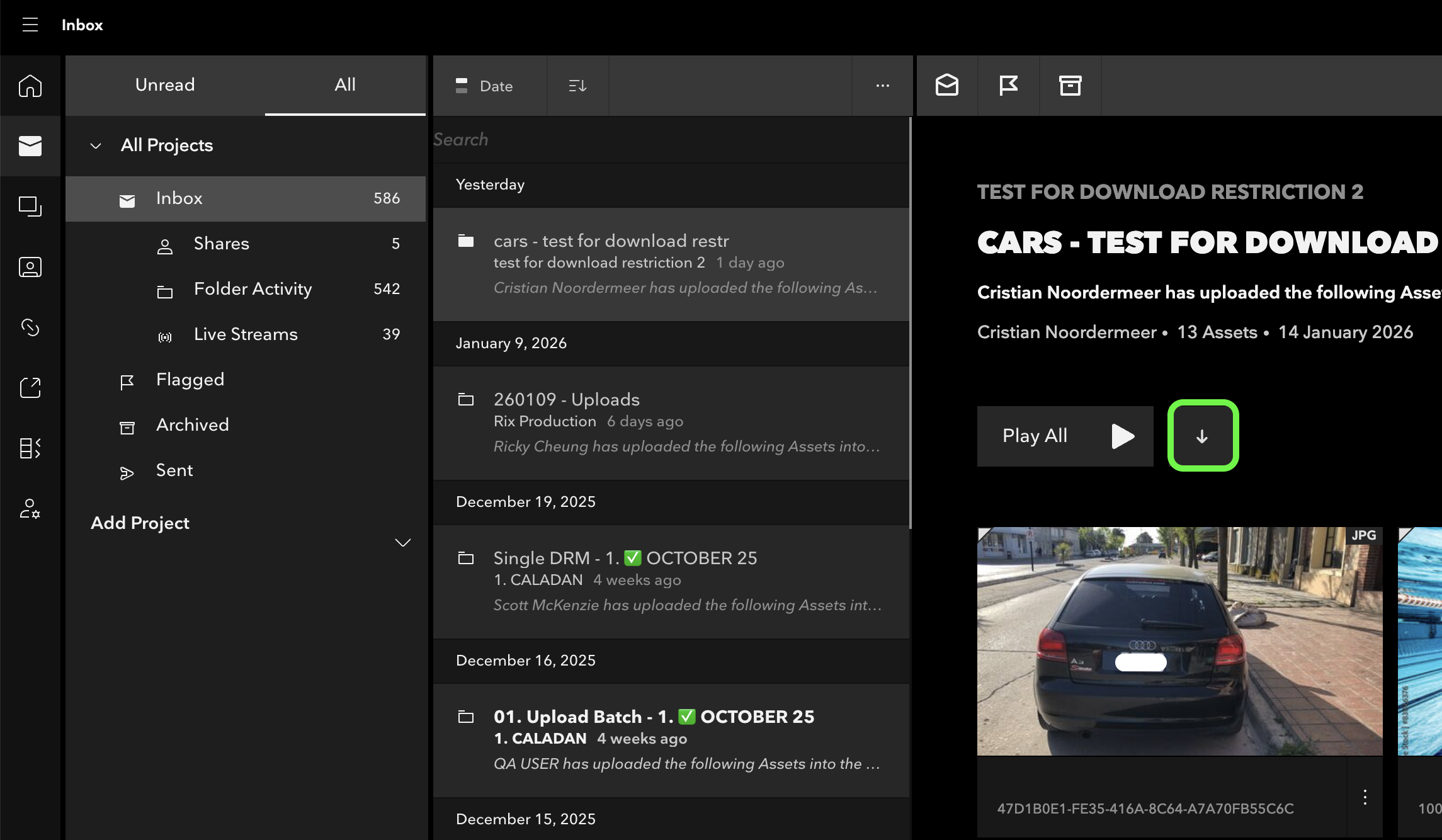1442x840 pixels.
Task: Open the hamburger menu icon
Action: pyautogui.click(x=30, y=25)
